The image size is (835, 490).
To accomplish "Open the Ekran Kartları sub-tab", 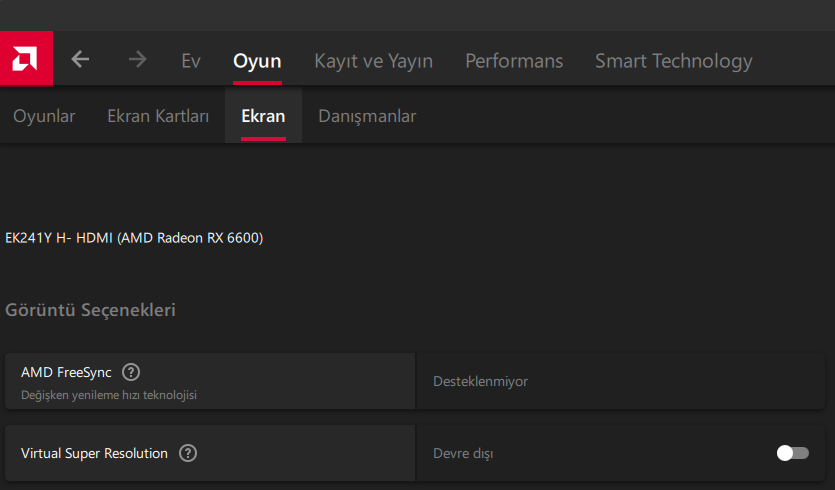I will [158, 116].
